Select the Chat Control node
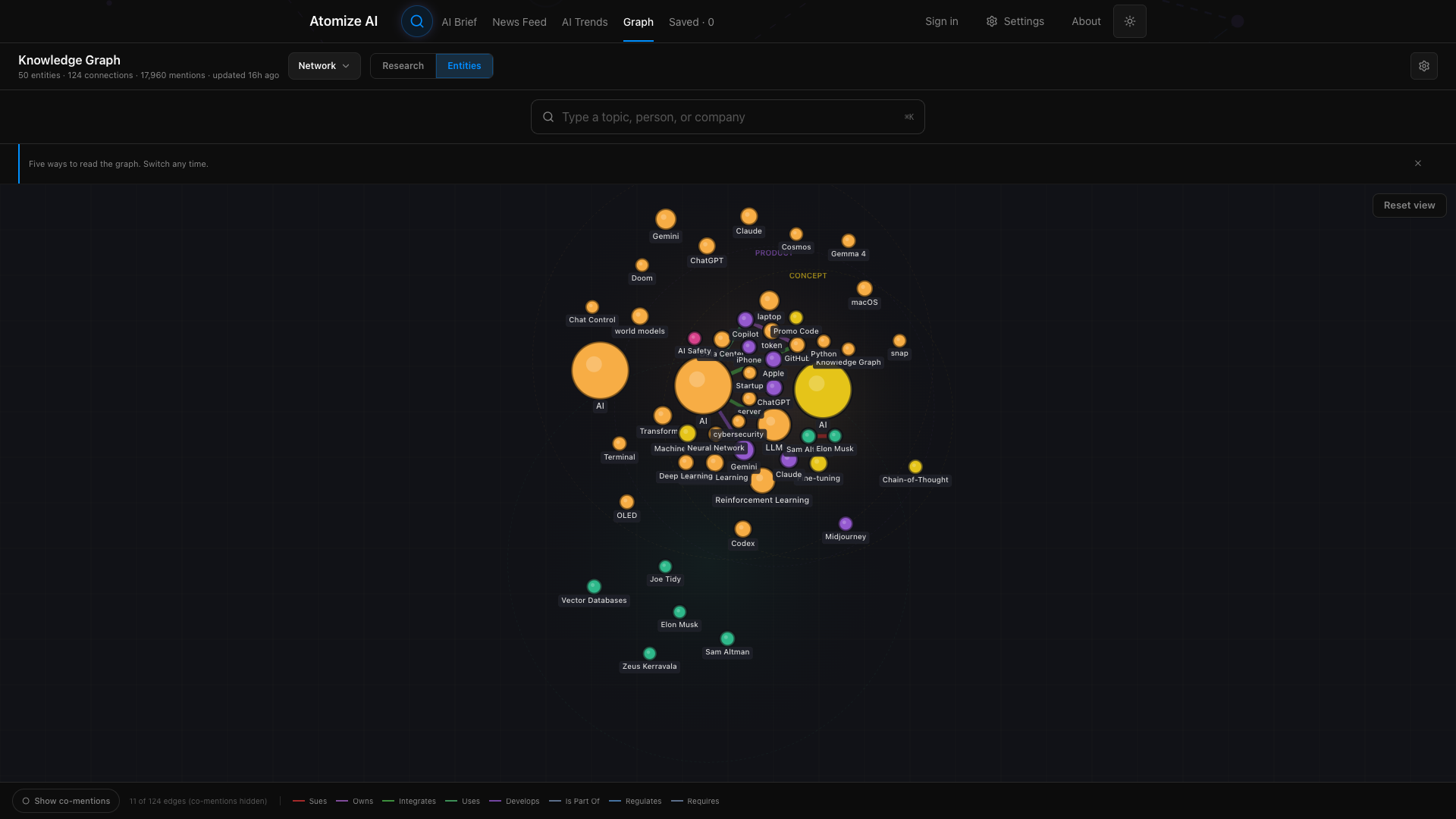 click(x=592, y=307)
